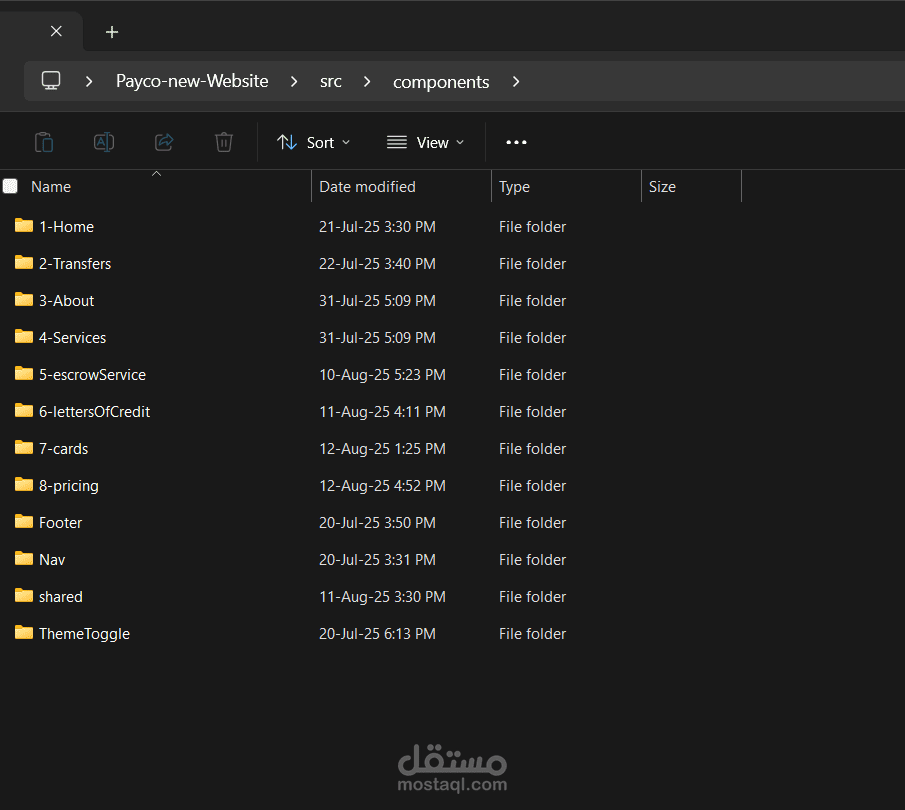Image resolution: width=905 pixels, height=810 pixels.
Task: Go to the src breadcrumb folder
Action: click(x=330, y=81)
